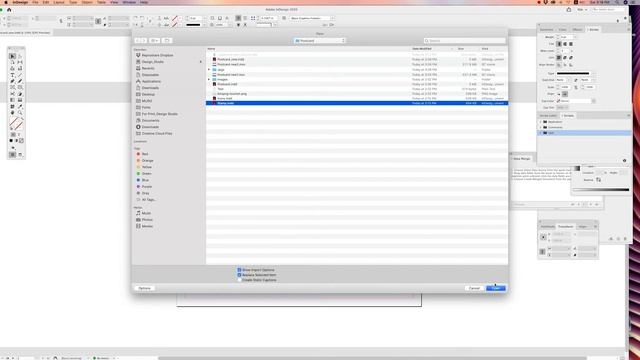Click the Open button in dialog
The image size is (640, 360).
[x=496, y=288]
